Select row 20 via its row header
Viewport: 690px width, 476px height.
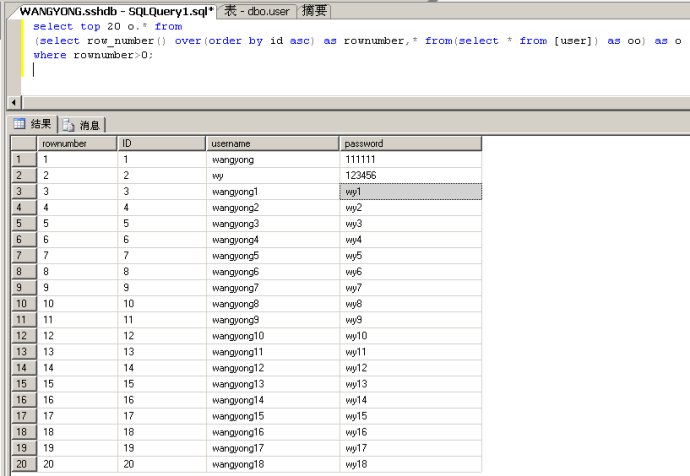(22, 465)
